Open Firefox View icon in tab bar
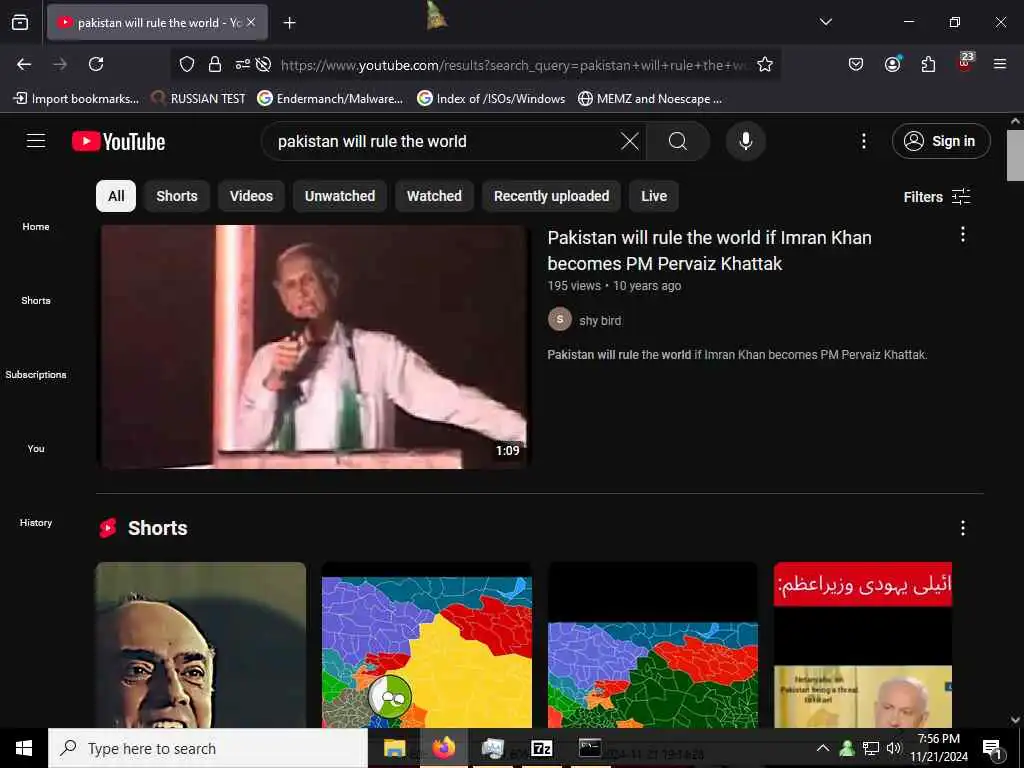The width and height of the screenshot is (1024, 768). coord(20,23)
